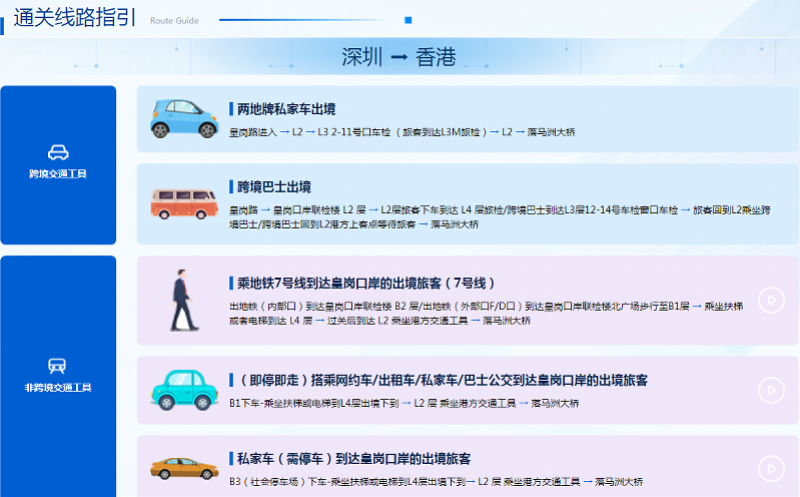Open the 跨境巴士出境 heading
This screenshot has height=497, width=800.
click(x=274, y=187)
